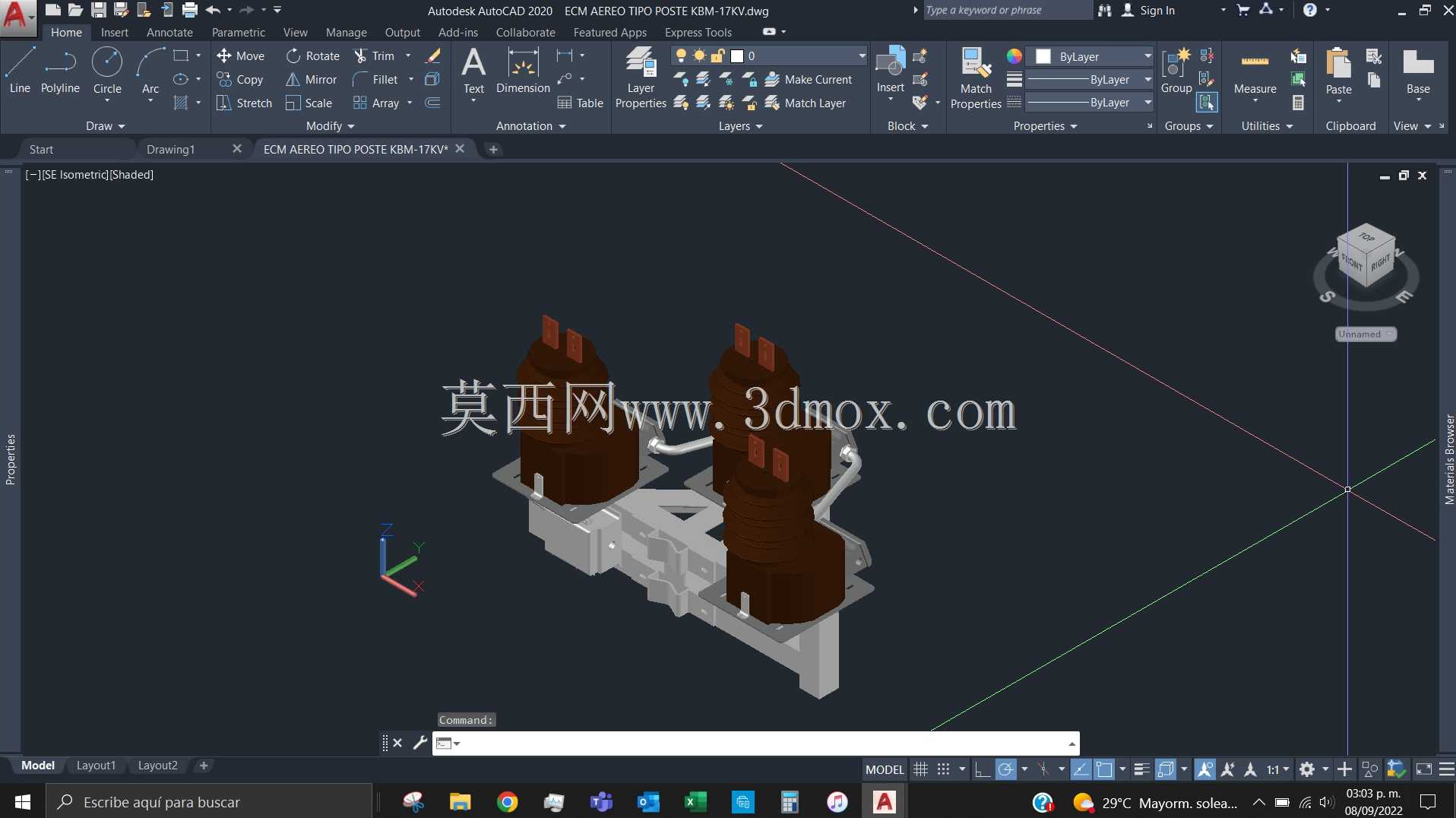
Task: Open the Shaded visual style control
Action: click(131, 175)
